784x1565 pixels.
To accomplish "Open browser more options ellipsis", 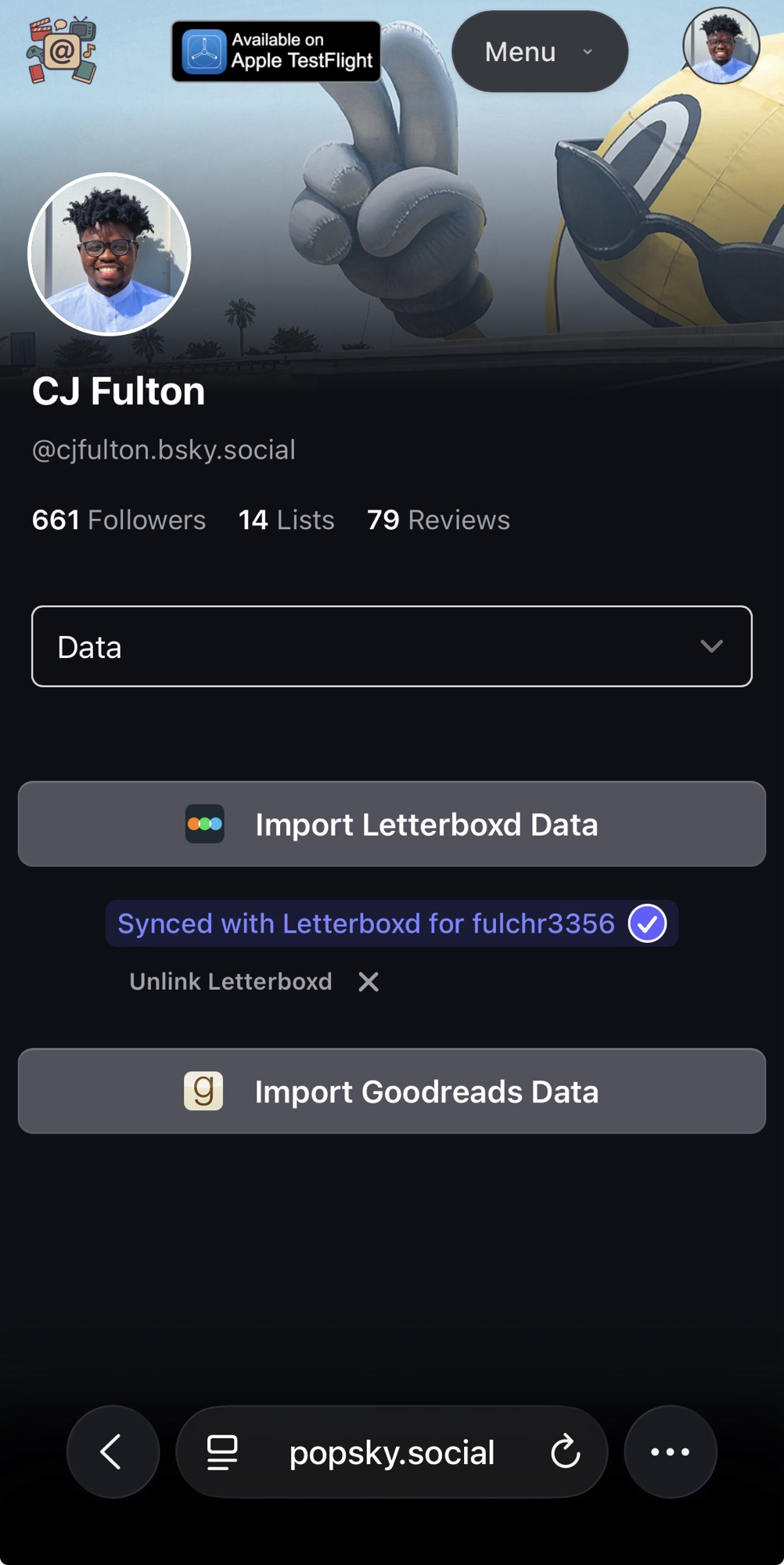I will click(670, 1452).
